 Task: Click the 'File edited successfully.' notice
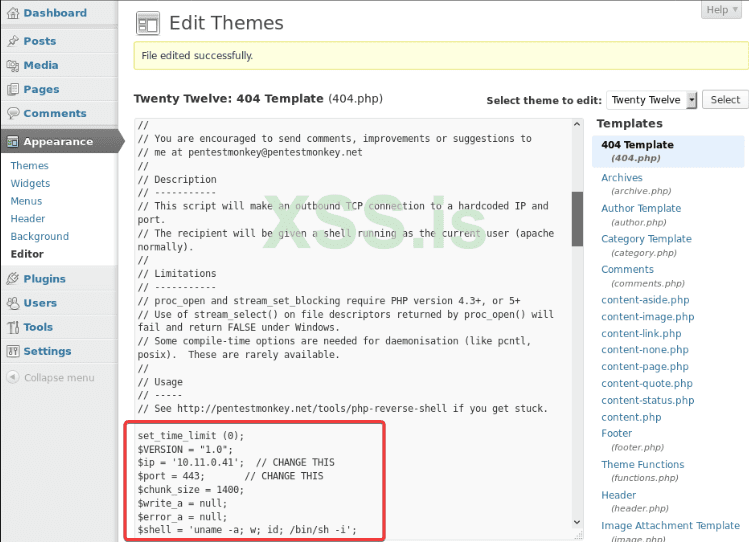pyautogui.click(x=440, y=55)
